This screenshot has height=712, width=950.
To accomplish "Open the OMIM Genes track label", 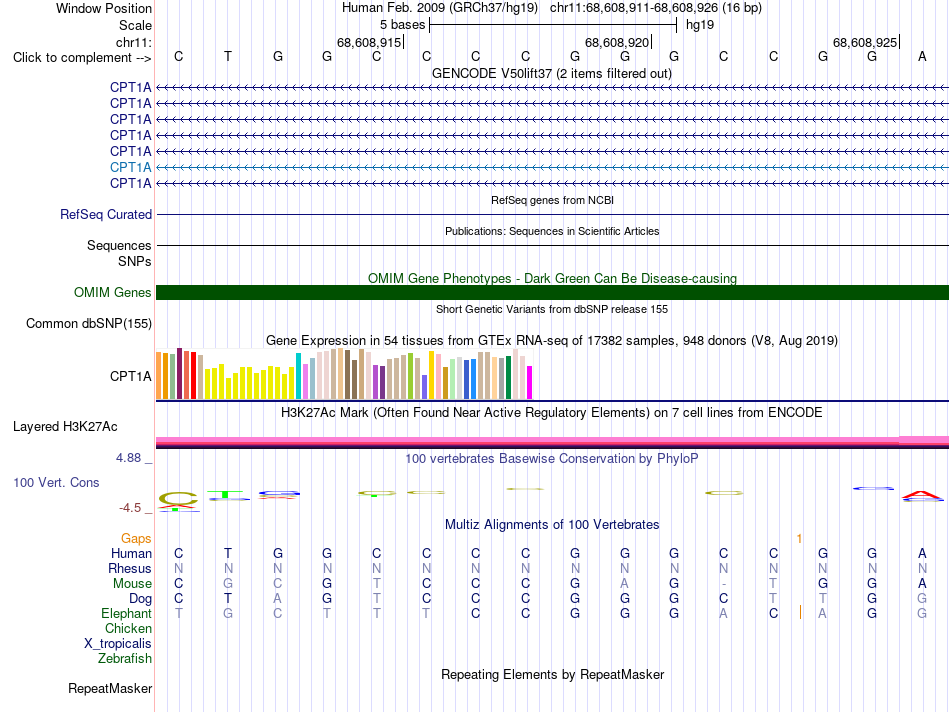I will [112, 293].
